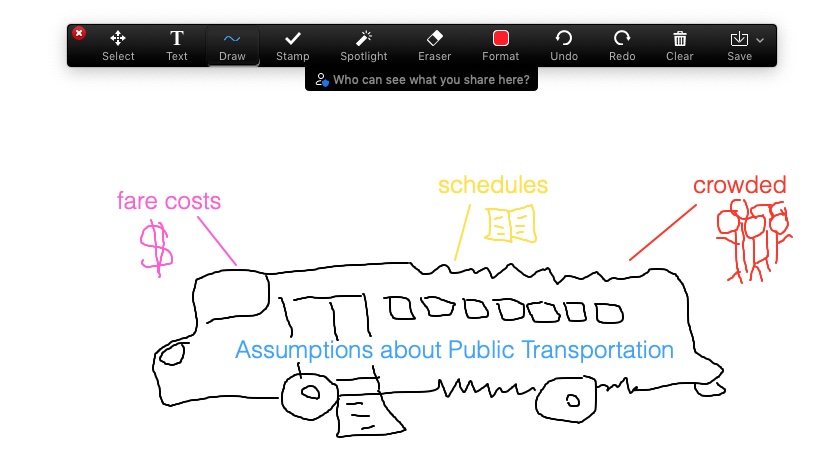Activate the Draw tool

(232, 45)
